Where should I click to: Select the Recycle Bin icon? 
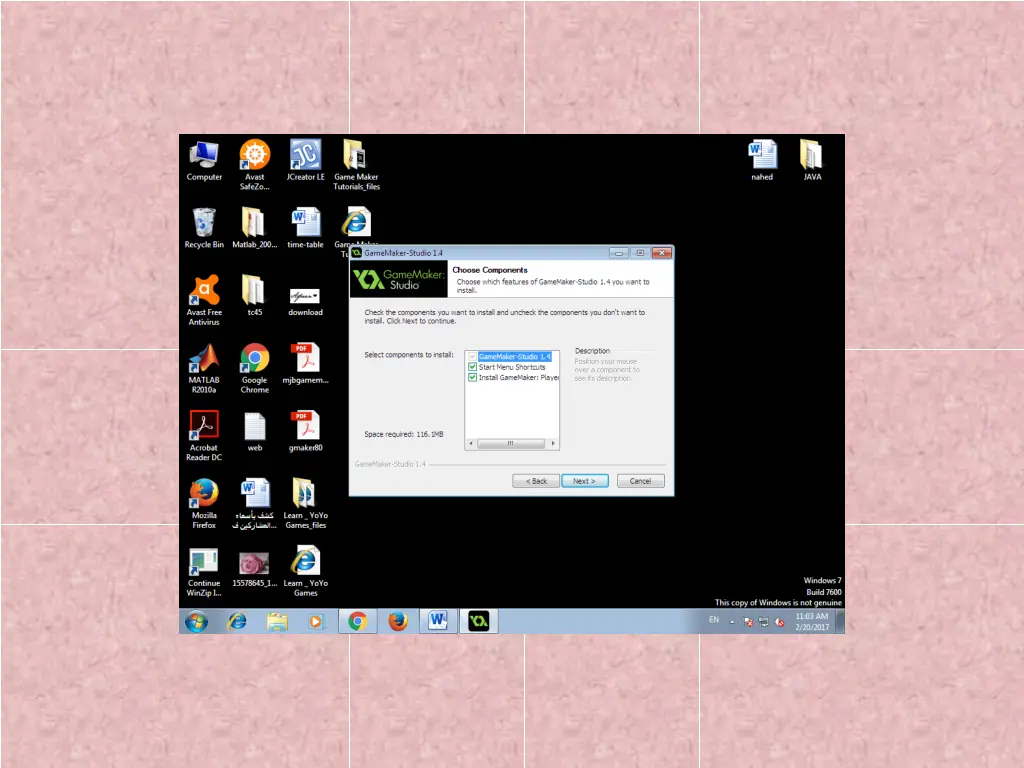[204, 223]
